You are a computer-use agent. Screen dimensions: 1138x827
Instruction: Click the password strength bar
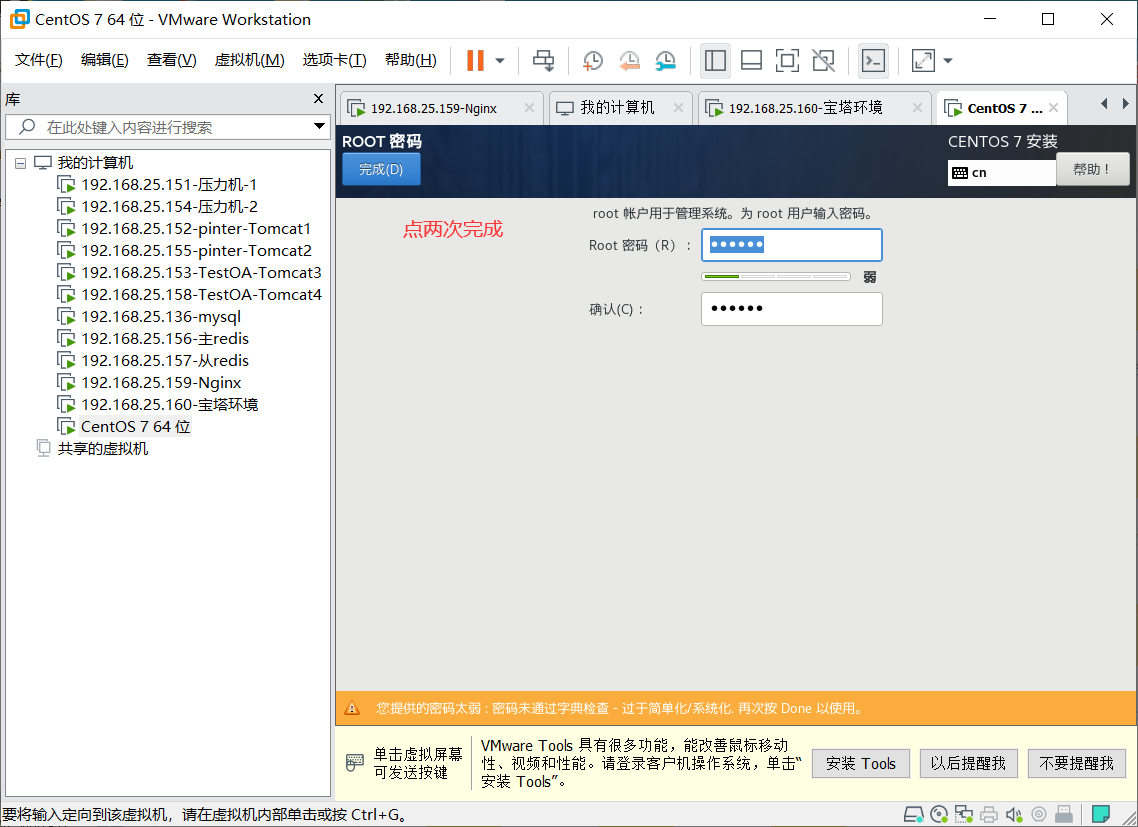(x=776, y=277)
